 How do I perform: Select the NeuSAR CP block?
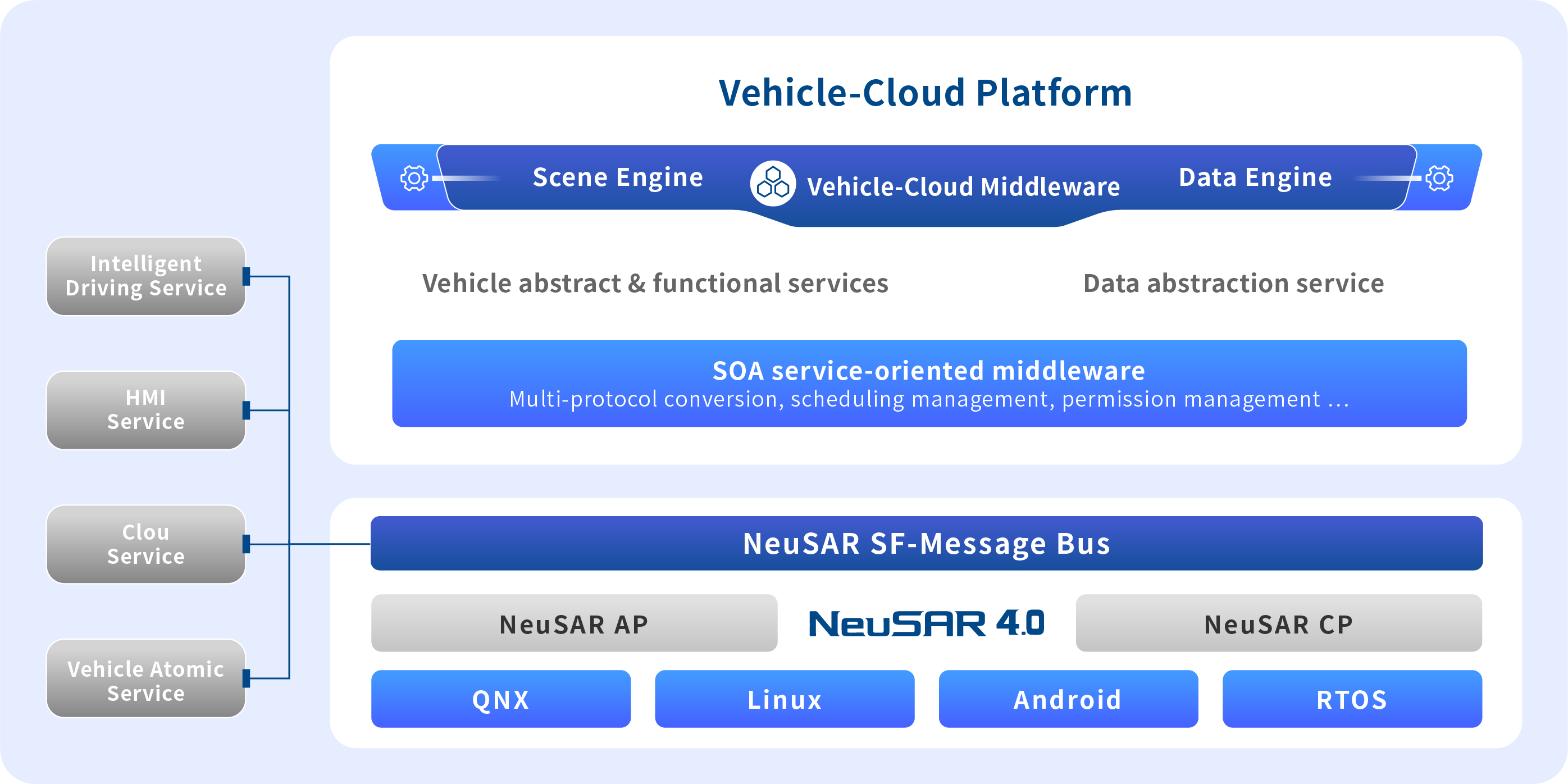[1278, 623]
